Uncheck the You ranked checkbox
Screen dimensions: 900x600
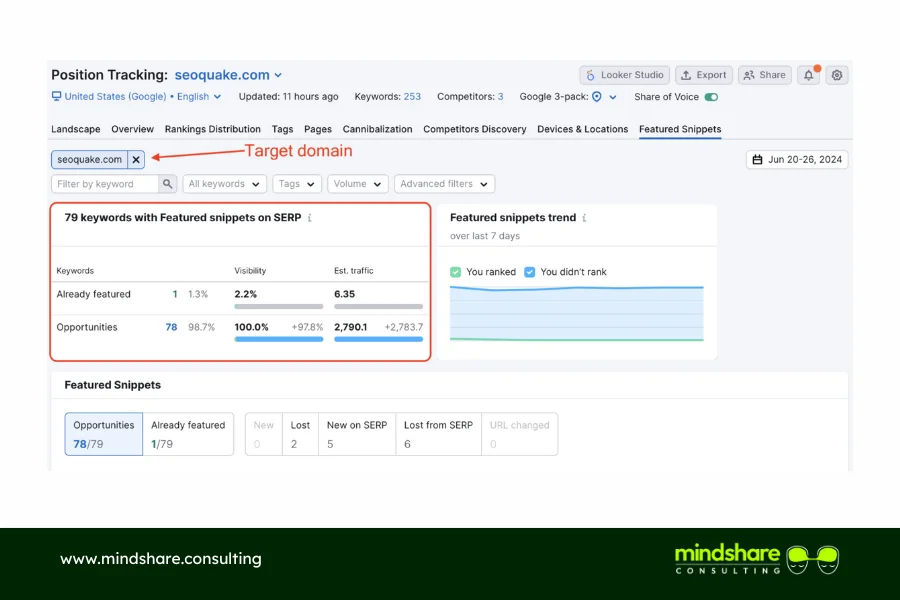456,272
